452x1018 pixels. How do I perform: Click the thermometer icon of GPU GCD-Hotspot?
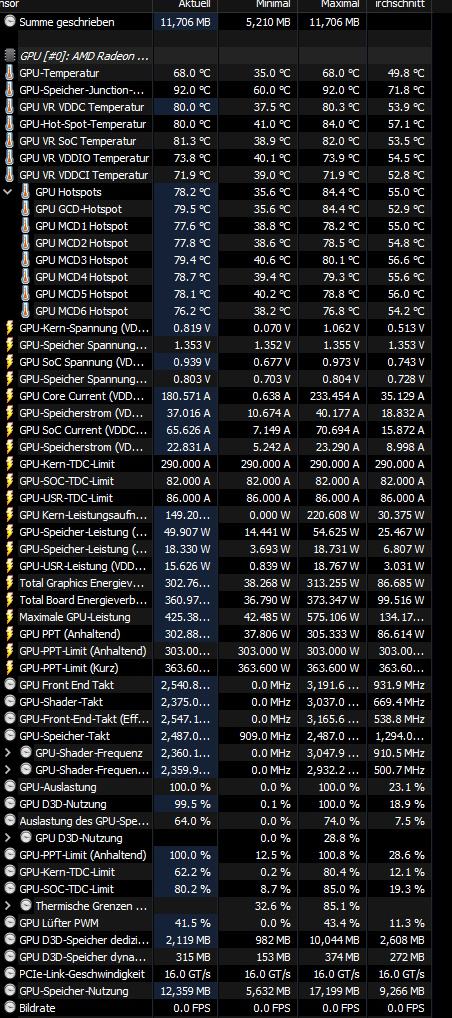(25, 209)
